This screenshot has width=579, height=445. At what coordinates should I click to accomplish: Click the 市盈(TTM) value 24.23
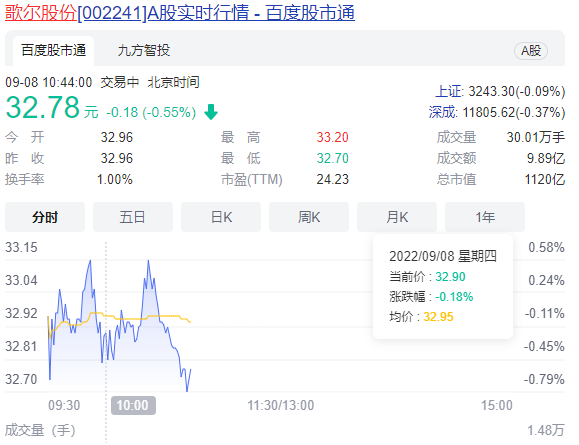click(x=332, y=179)
